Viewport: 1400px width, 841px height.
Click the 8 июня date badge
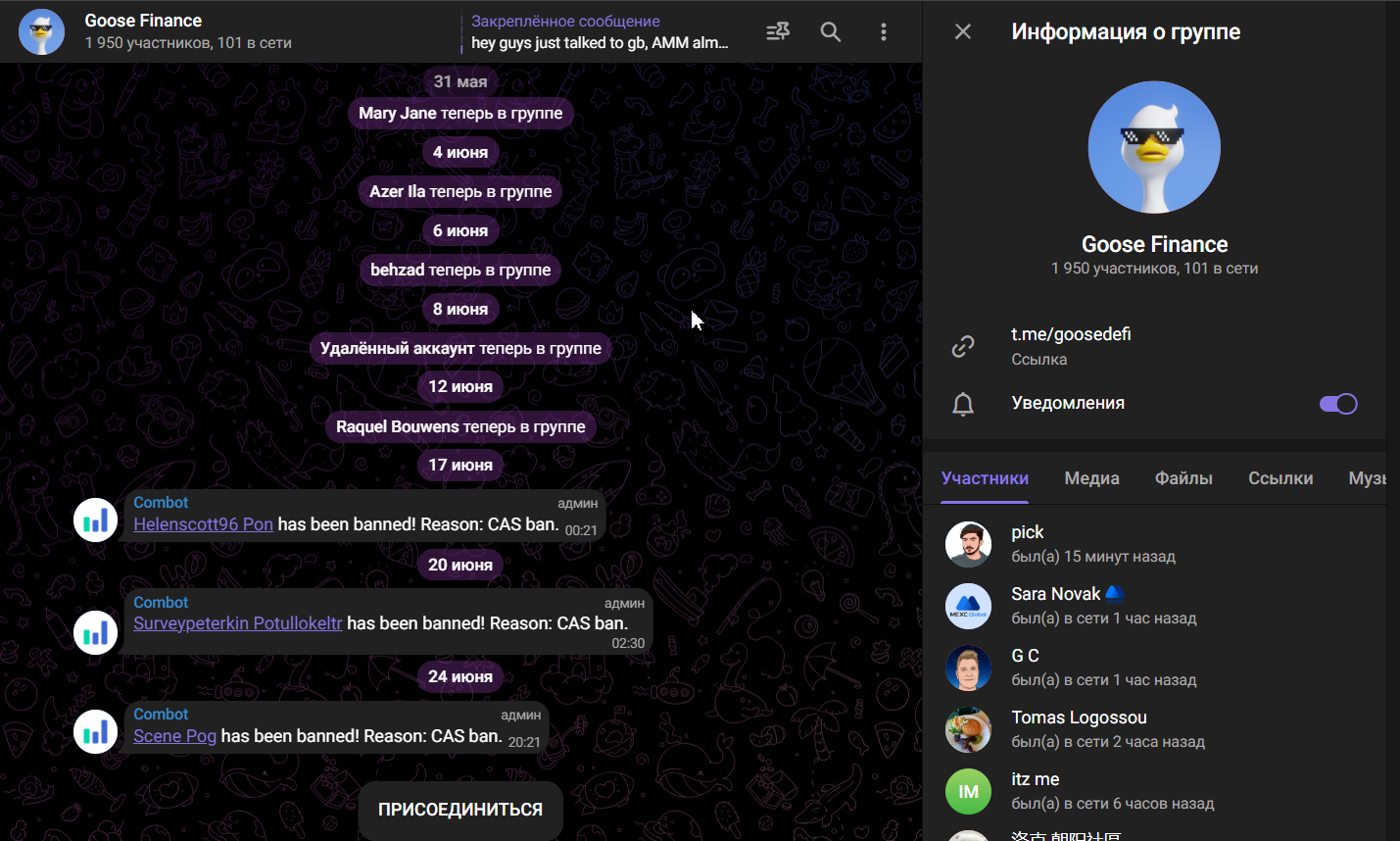[460, 309]
